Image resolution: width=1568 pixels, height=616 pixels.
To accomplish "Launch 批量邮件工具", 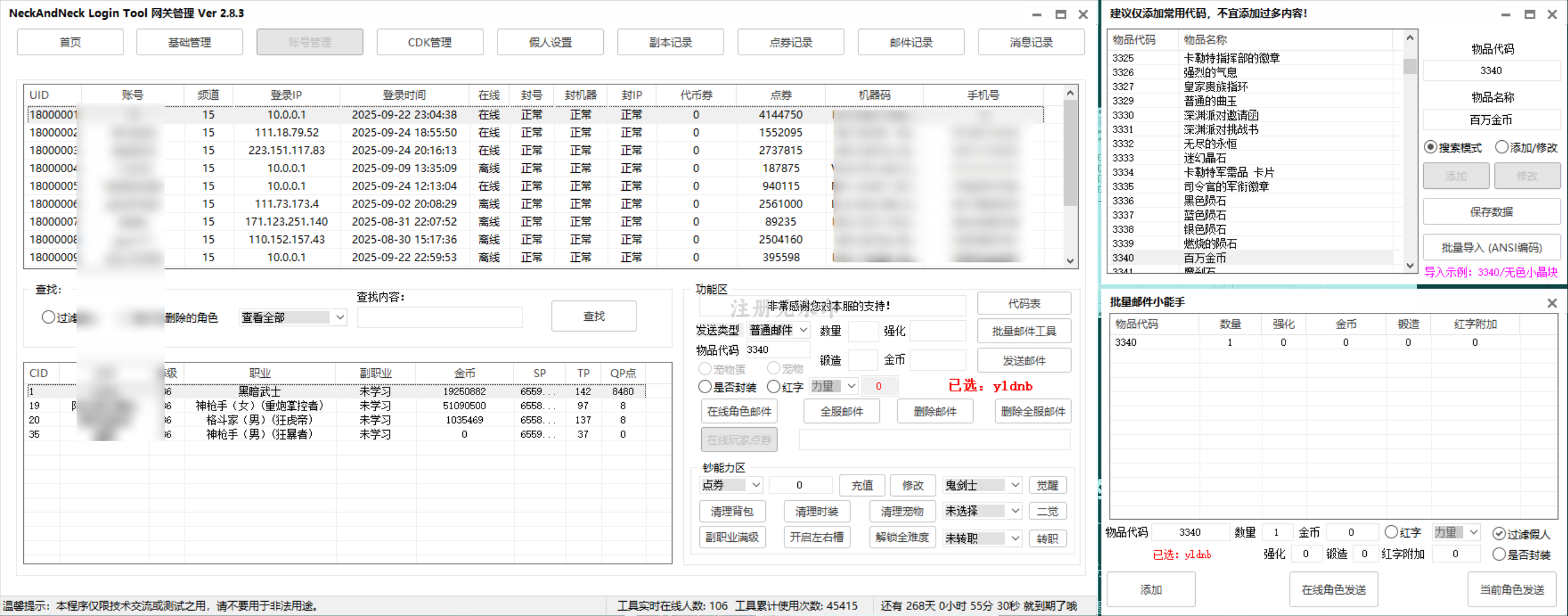I will point(1024,331).
